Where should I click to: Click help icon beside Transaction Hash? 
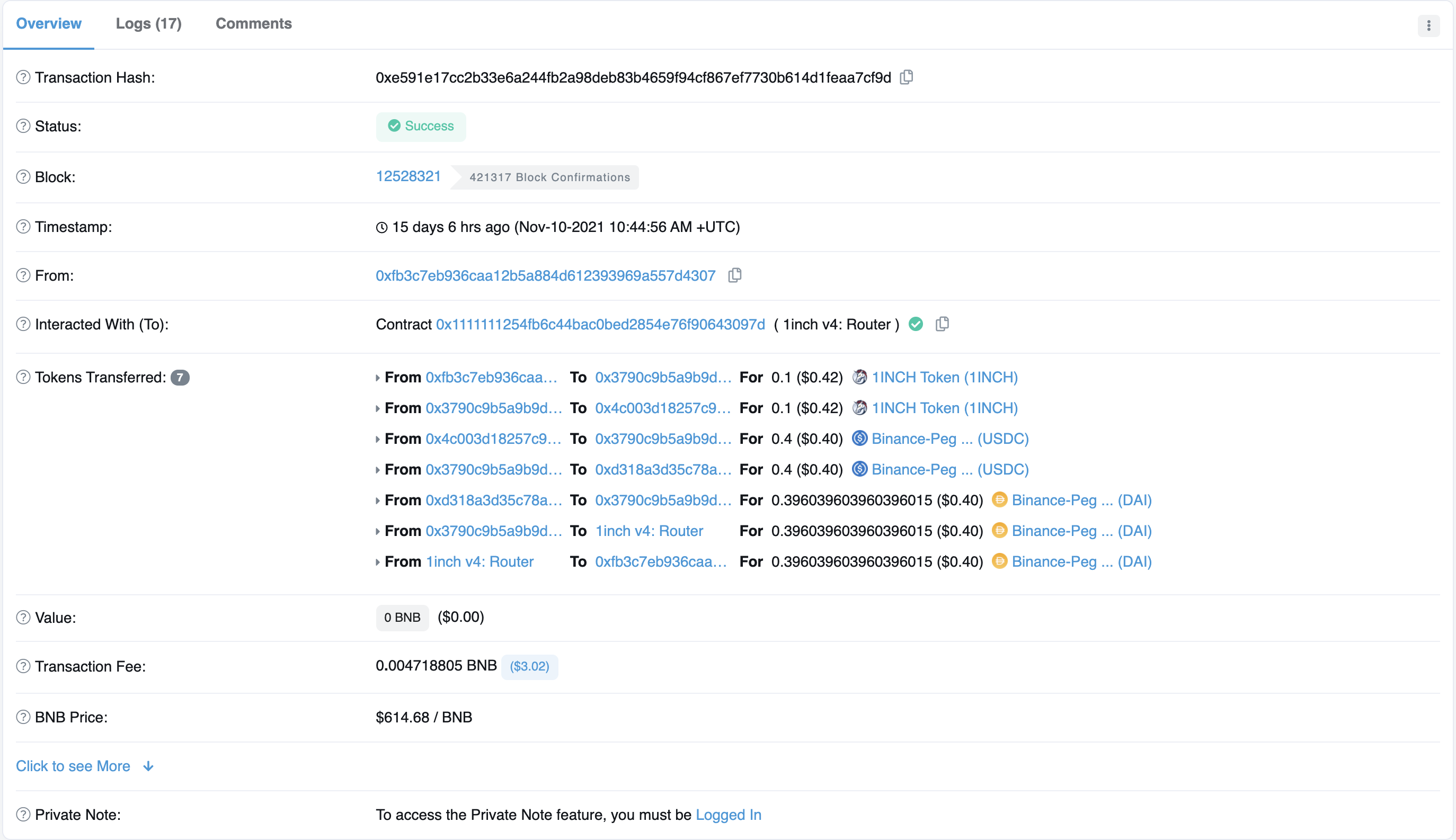pos(23,77)
